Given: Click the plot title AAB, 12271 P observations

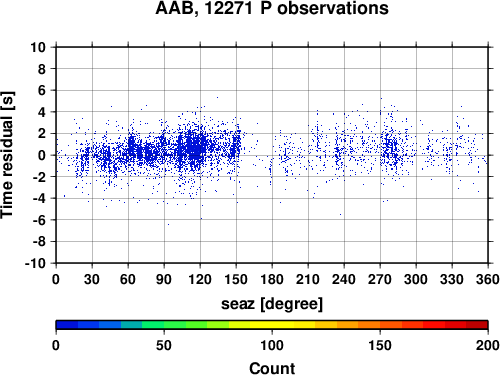Looking at the screenshot, I should (272, 8).
